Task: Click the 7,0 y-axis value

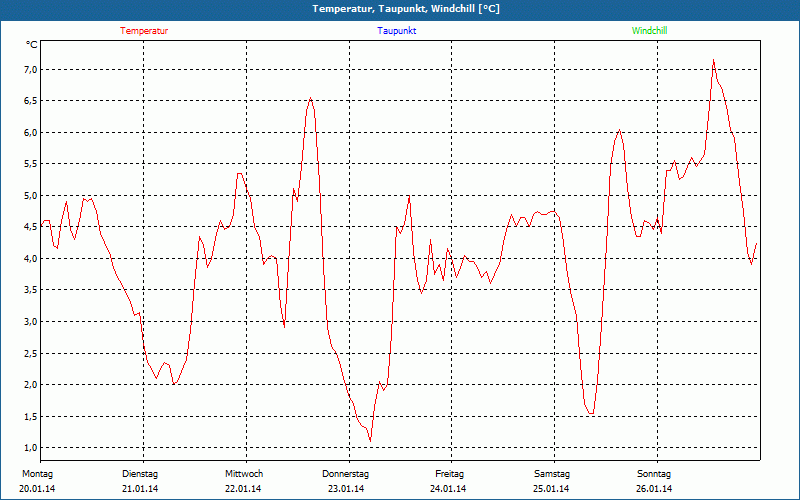Action: (31, 69)
